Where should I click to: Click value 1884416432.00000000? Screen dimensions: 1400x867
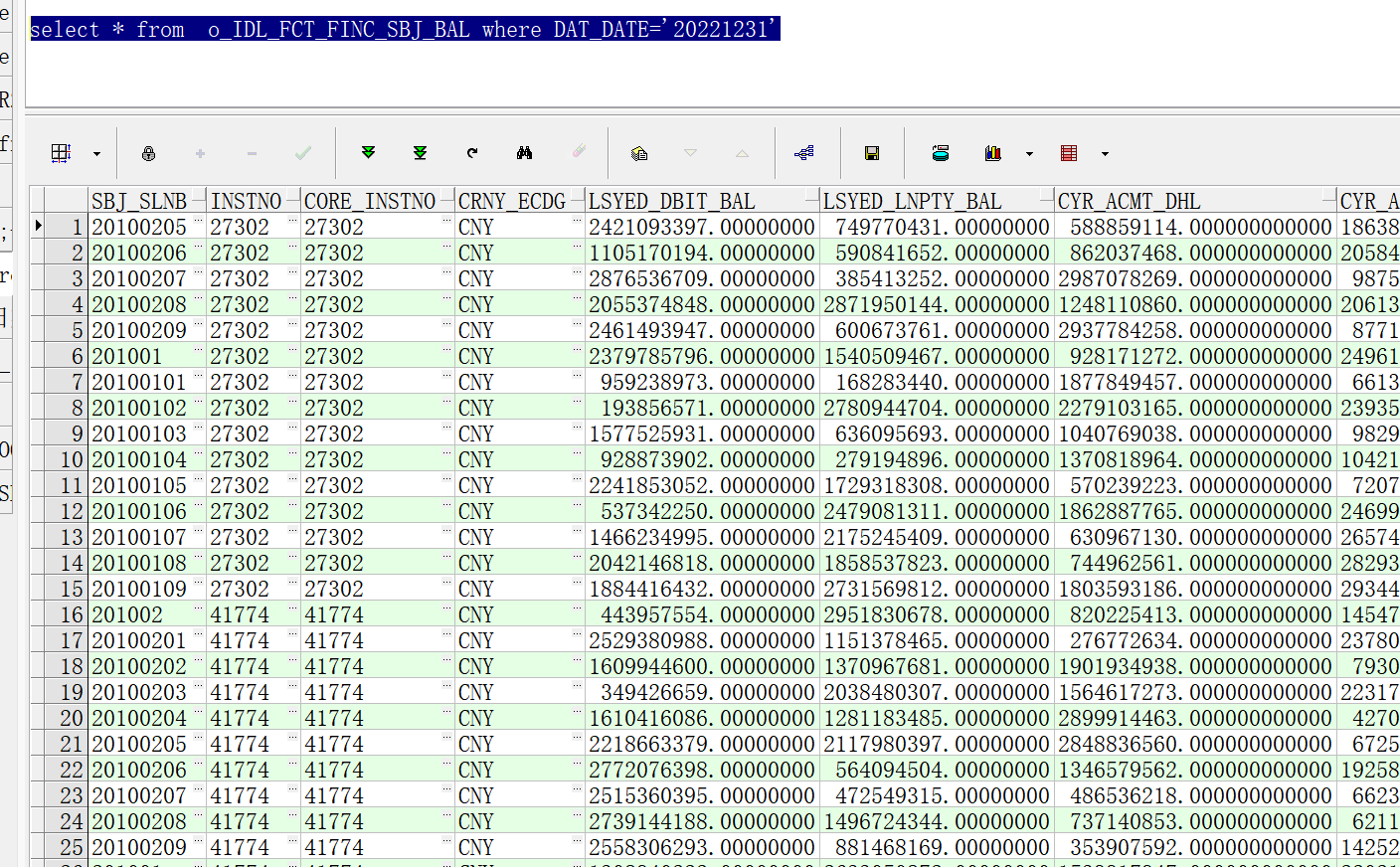pos(702,589)
